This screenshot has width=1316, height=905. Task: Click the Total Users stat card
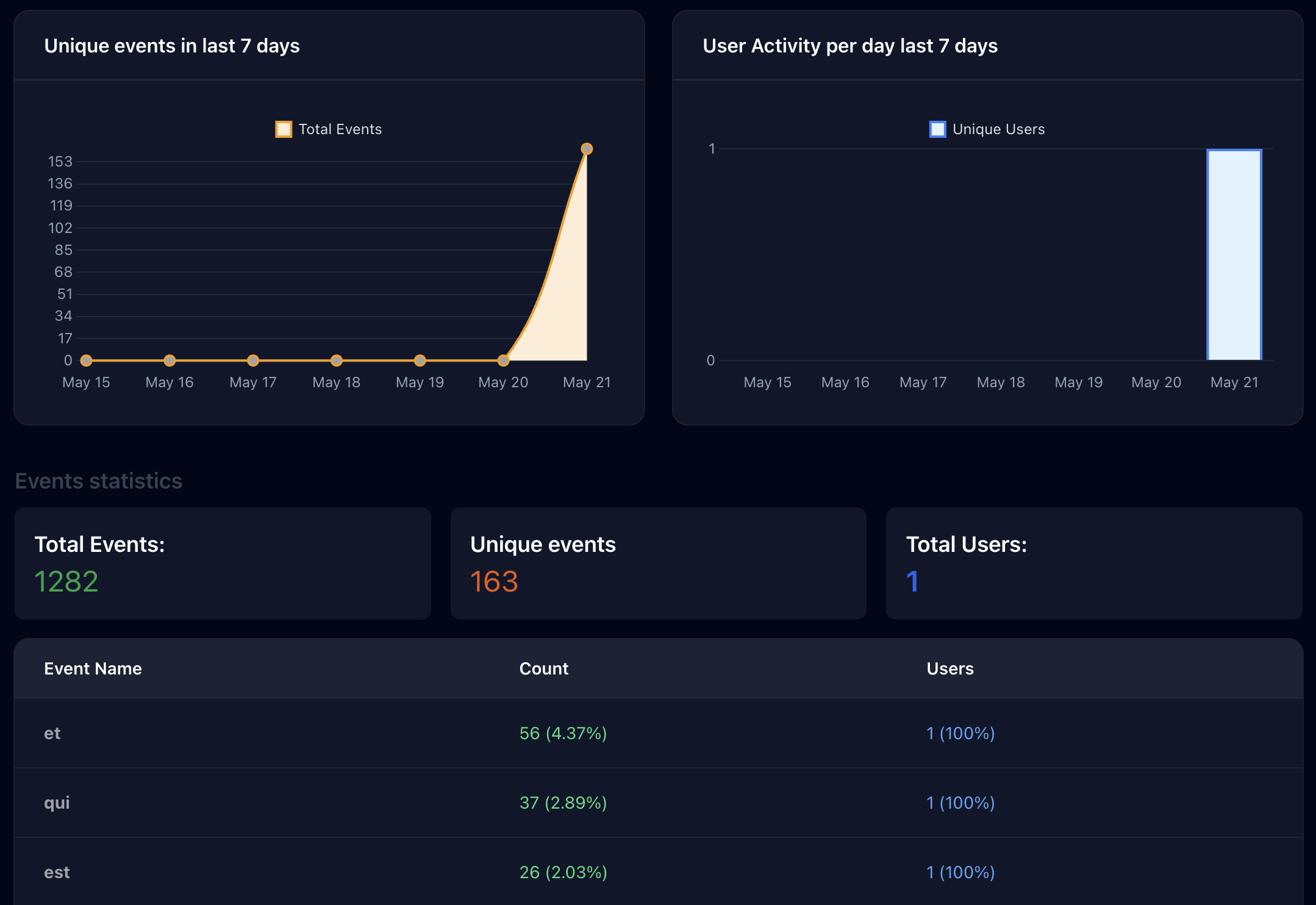coord(1093,563)
